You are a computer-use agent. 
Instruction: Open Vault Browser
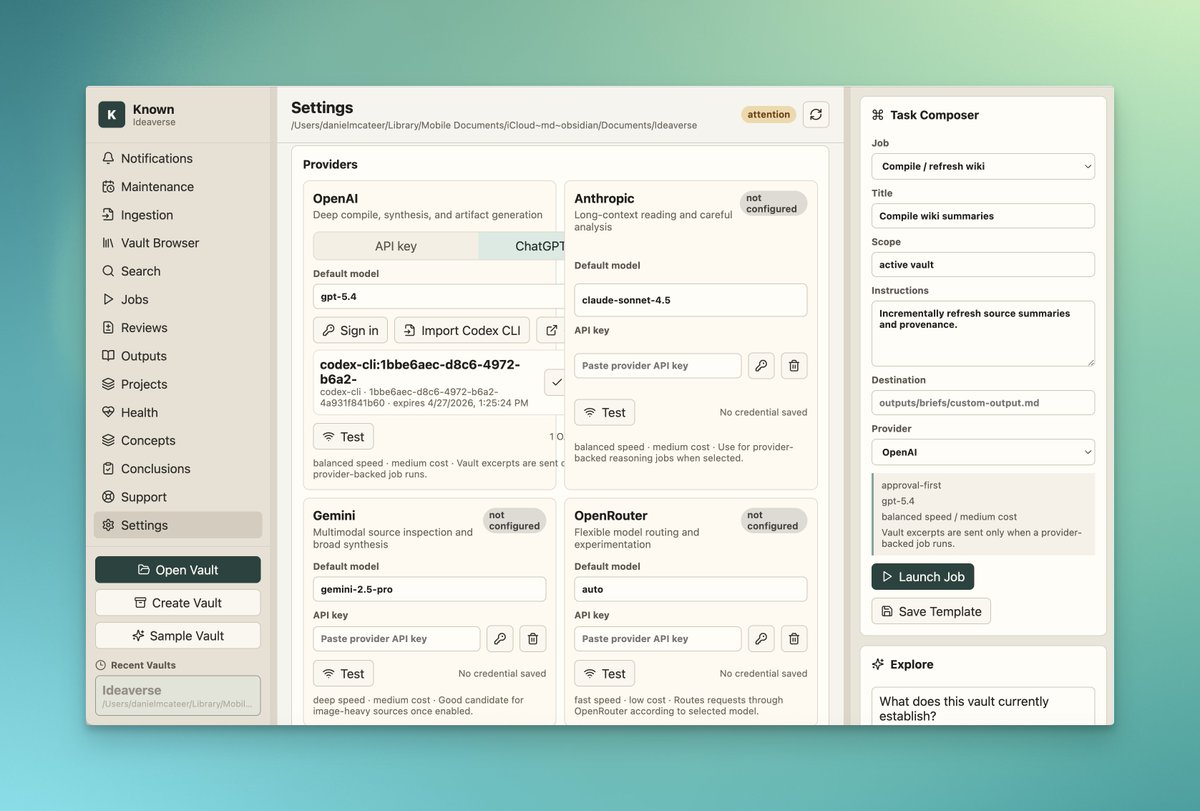(178, 243)
